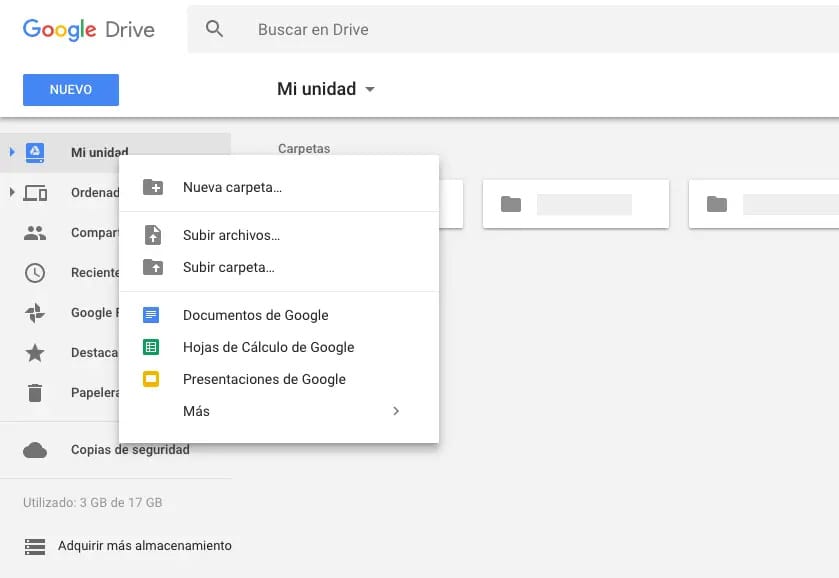Screen dimensions: 839x578
Task: Click the Reciente clock icon
Action: [35, 273]
